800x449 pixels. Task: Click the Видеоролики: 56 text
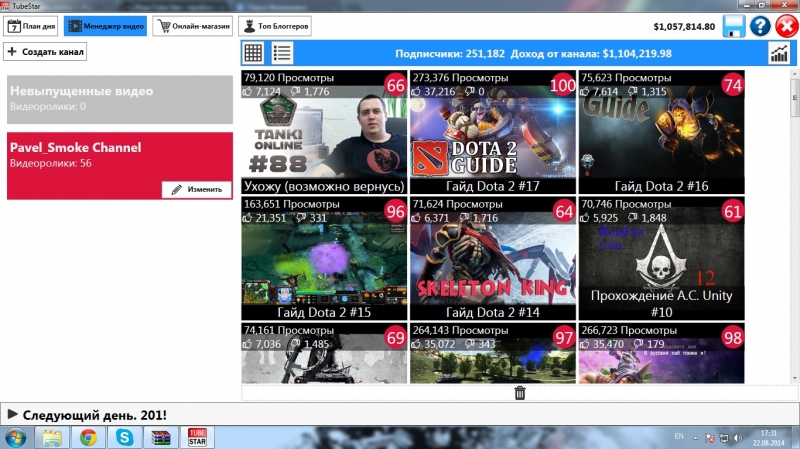[51, 163]
